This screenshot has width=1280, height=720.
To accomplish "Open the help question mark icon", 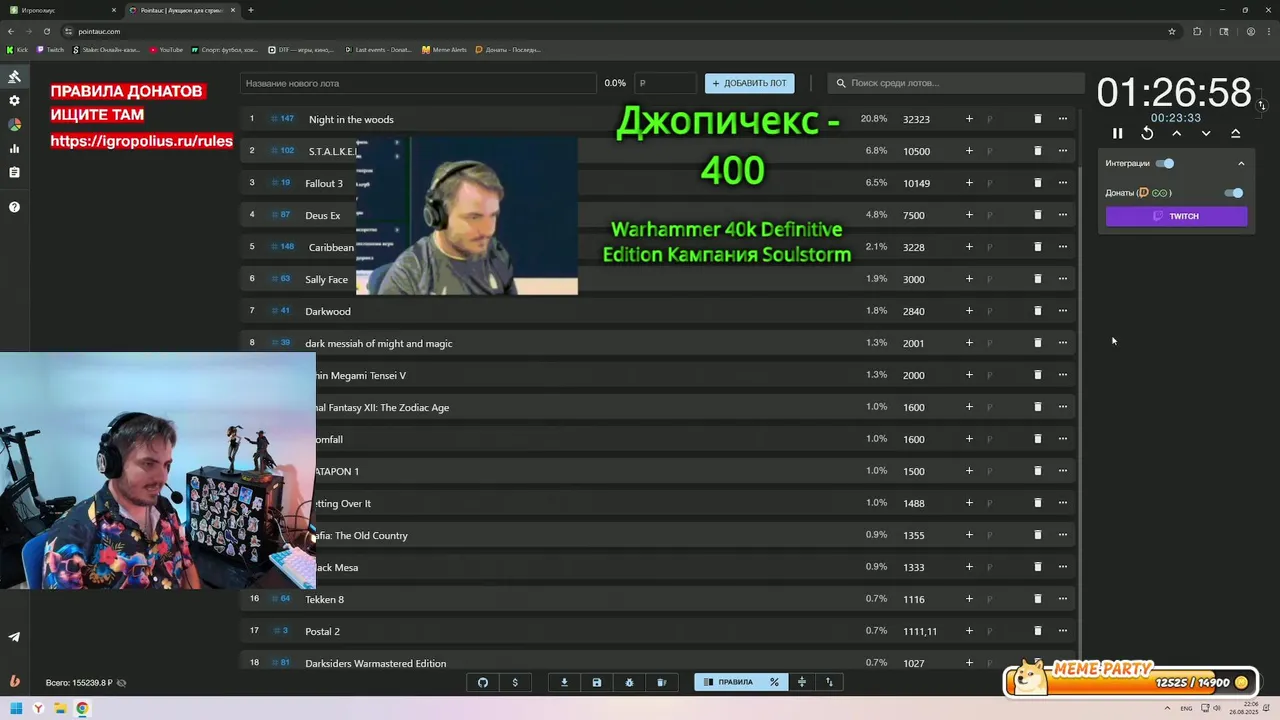I will click(14, 207).
